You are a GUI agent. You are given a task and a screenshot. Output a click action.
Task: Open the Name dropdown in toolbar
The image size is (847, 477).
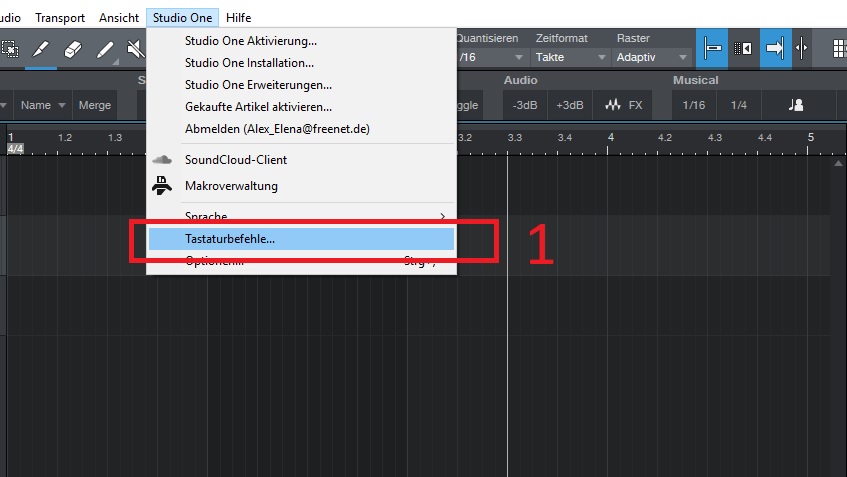43,105
